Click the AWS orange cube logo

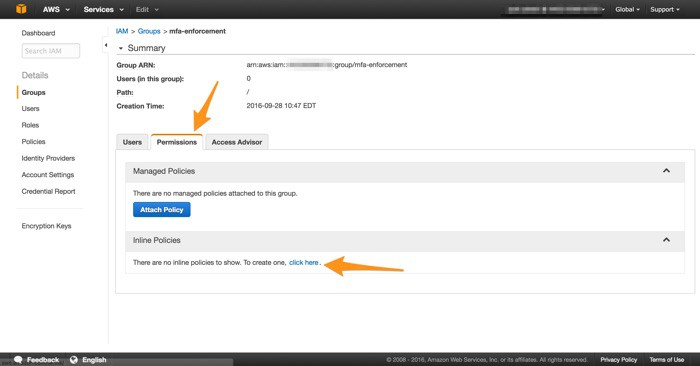[21, 9]
